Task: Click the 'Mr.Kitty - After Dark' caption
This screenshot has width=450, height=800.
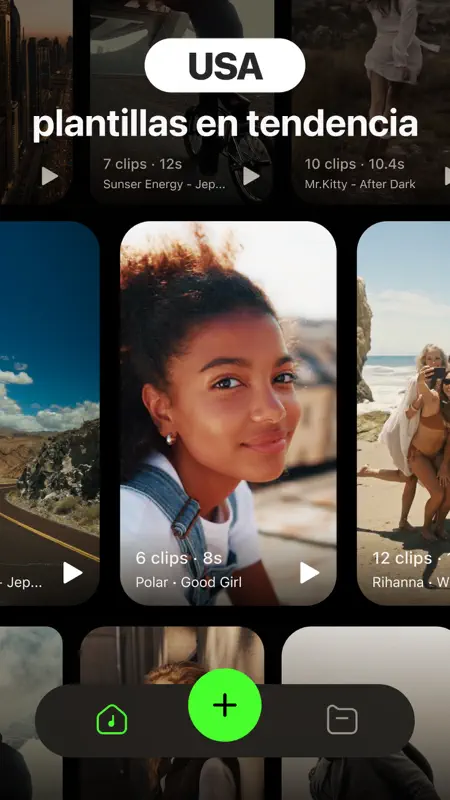Action: point(360,184)
